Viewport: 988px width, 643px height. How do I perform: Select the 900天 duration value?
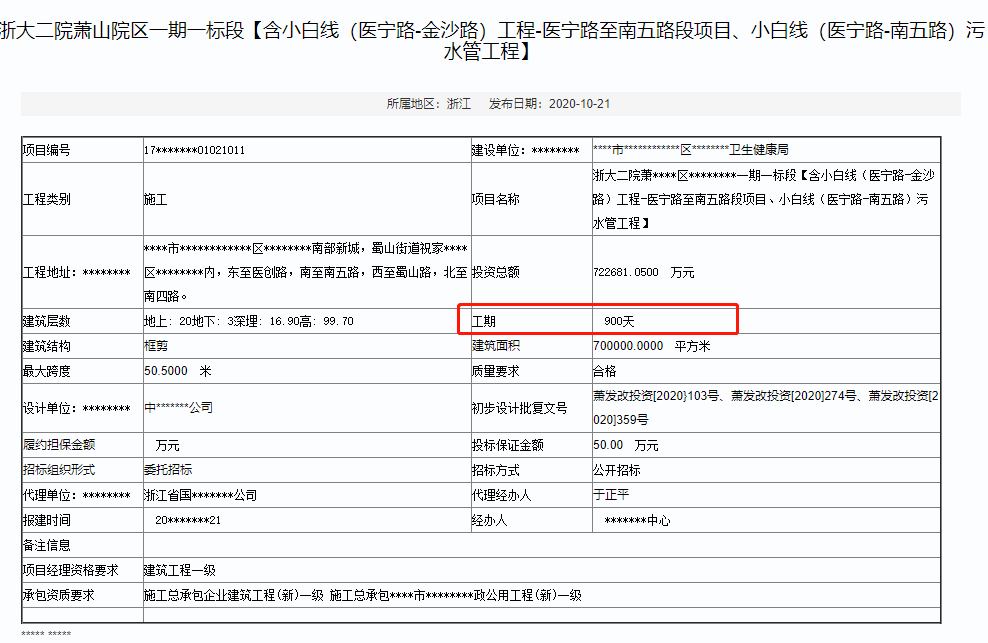[x=619, y=322]
